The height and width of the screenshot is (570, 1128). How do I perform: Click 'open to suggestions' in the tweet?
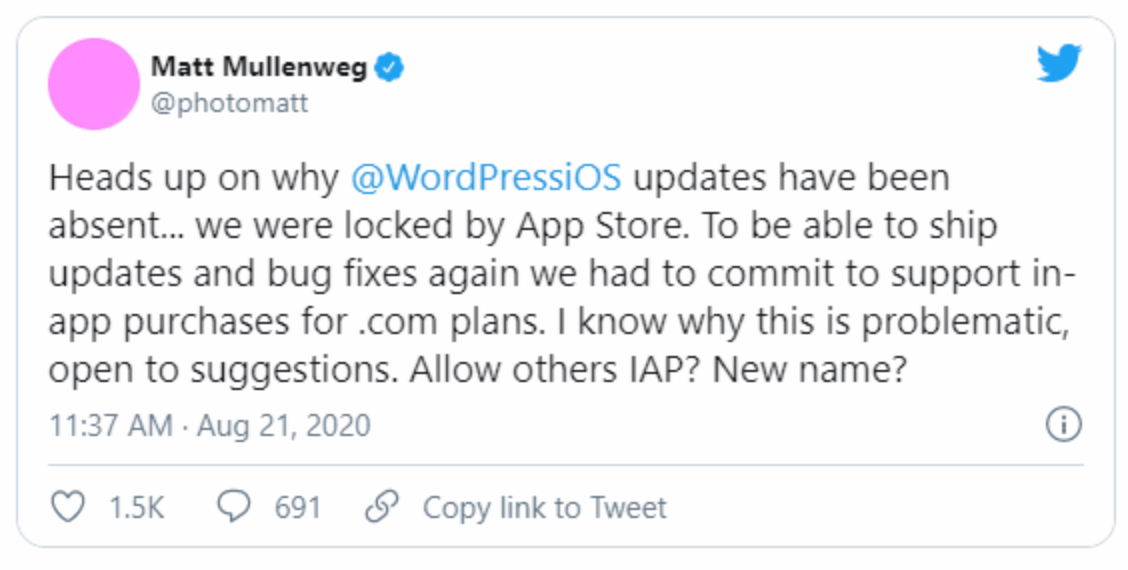click(223, 370)
